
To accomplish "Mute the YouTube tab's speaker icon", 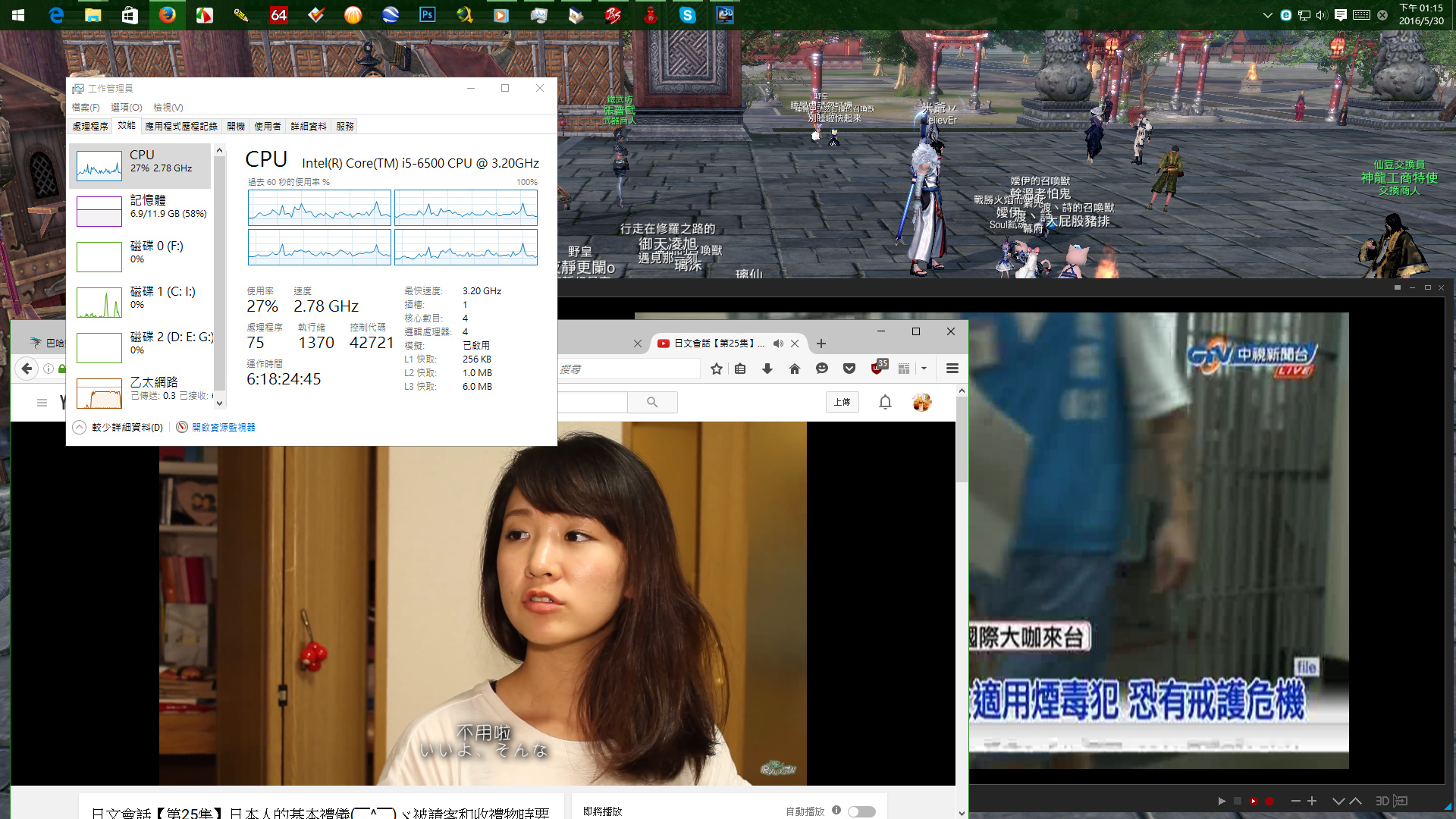I will [778, 344].
